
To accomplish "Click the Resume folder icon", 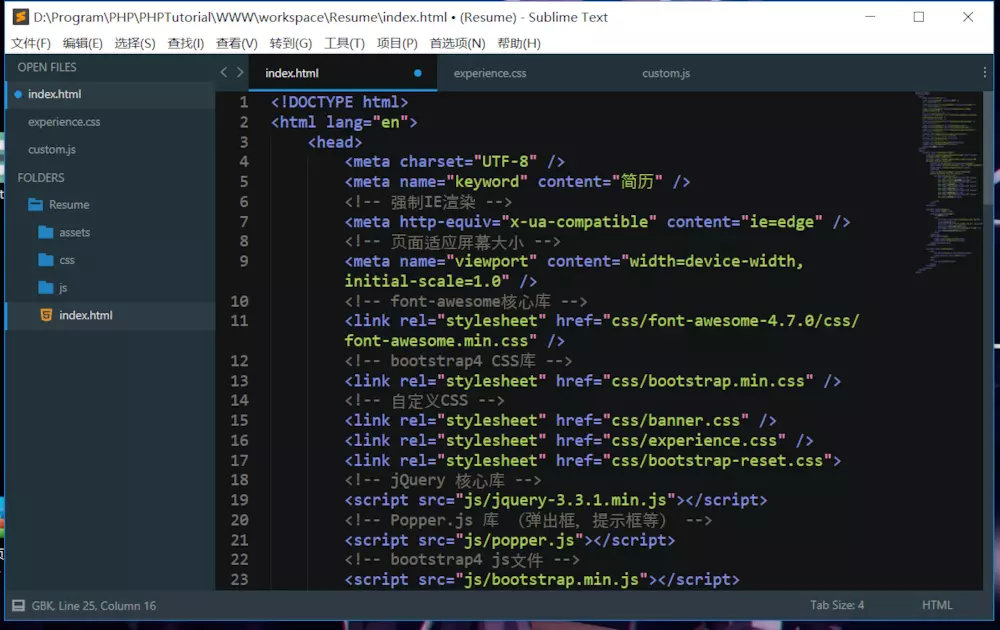I will point(36,205).
